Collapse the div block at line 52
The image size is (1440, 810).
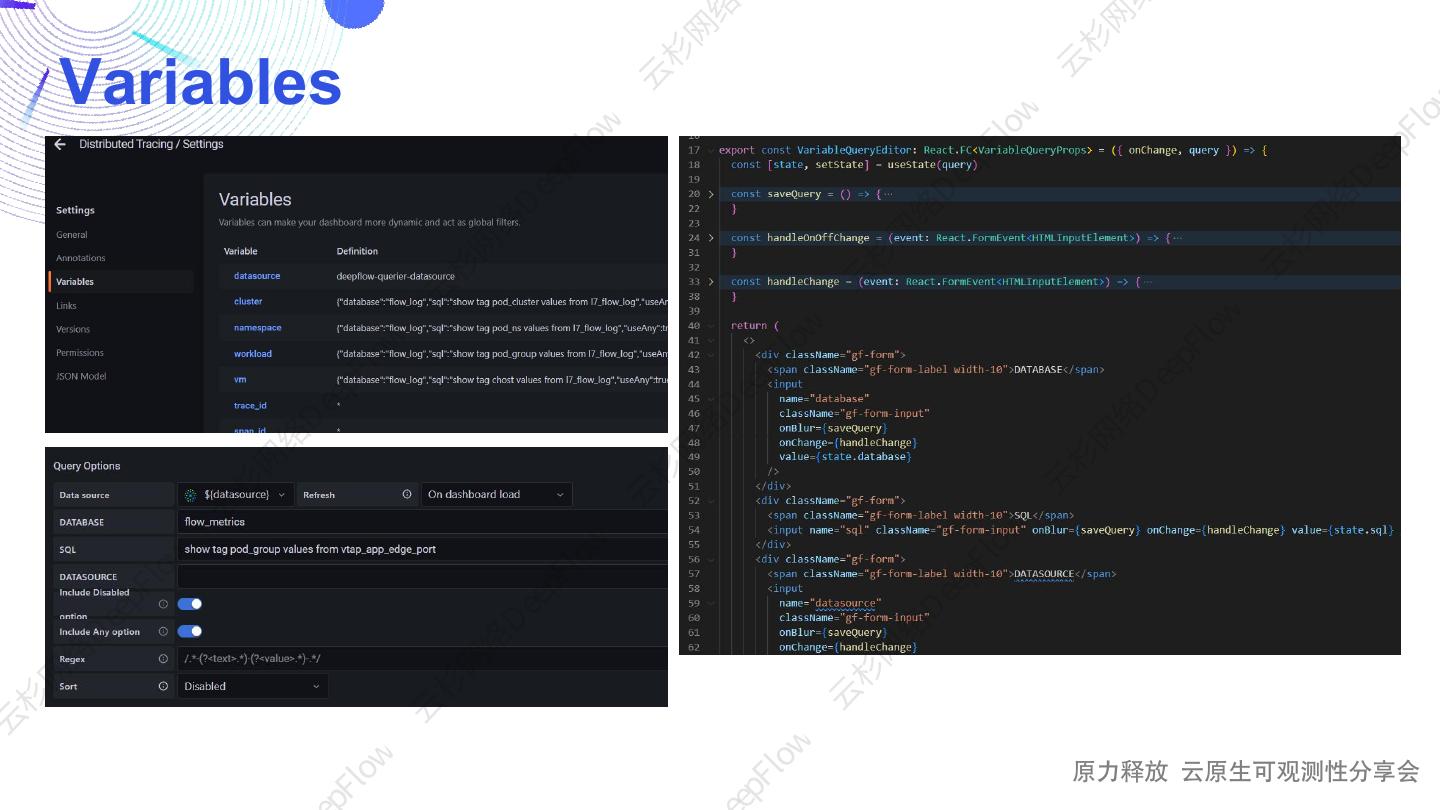(x=711, y=501)
